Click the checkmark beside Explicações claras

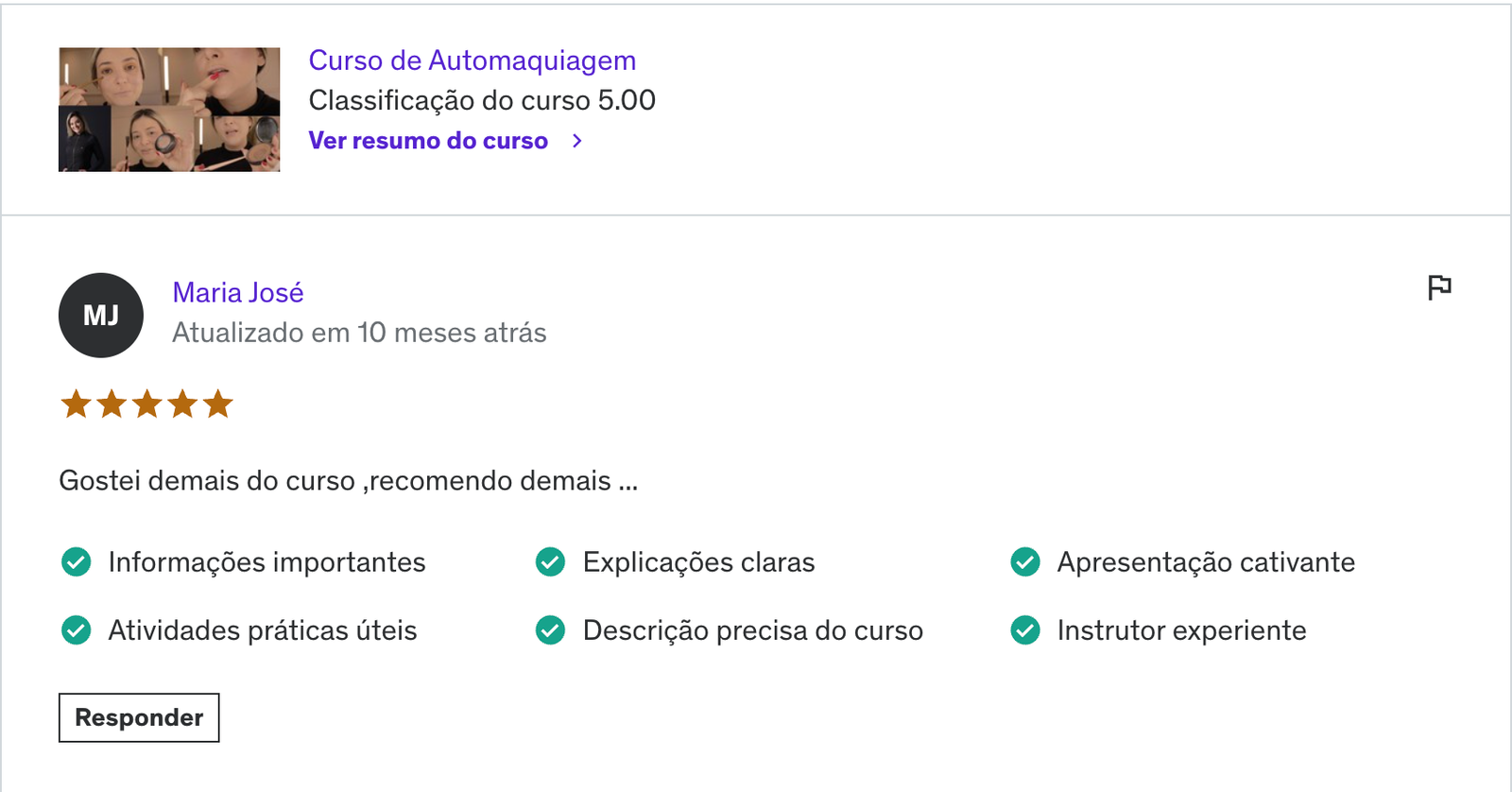[550, 561]
